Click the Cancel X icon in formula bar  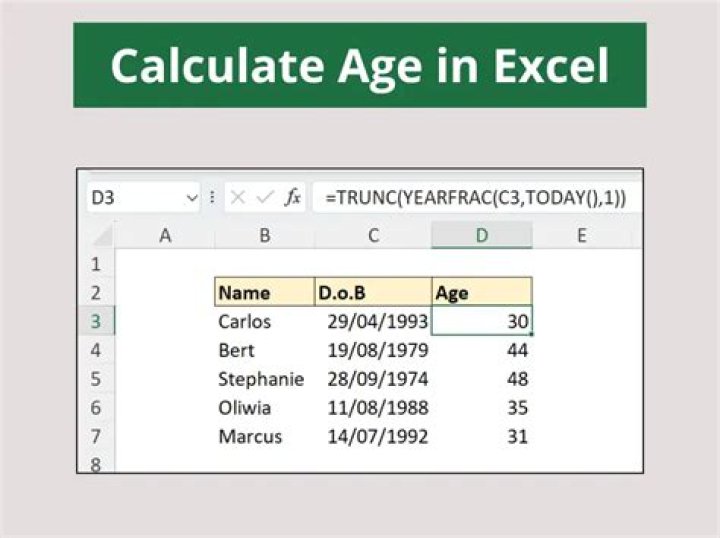click(237, 197)
